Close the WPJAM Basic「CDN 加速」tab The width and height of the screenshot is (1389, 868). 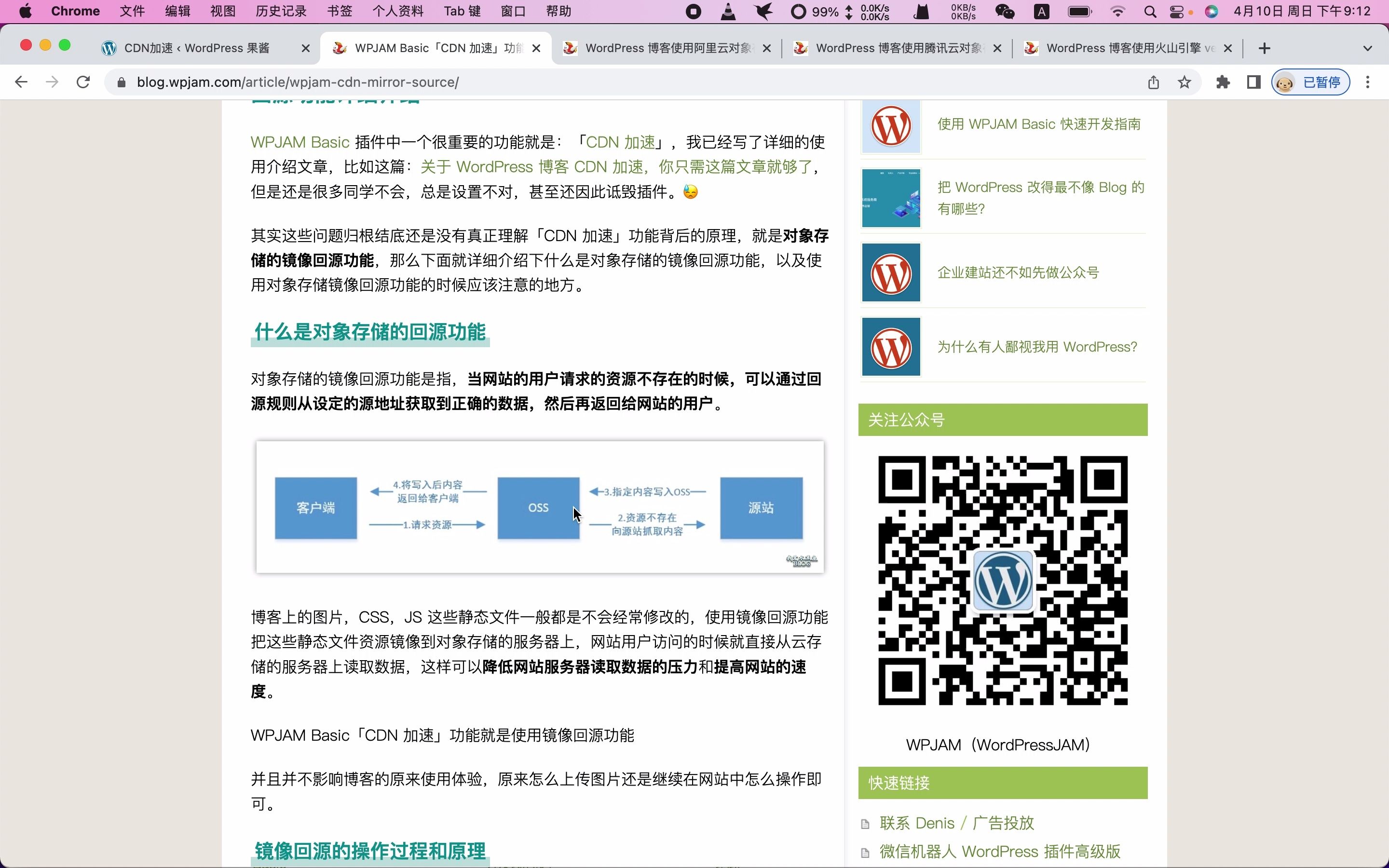pos(536,49)
